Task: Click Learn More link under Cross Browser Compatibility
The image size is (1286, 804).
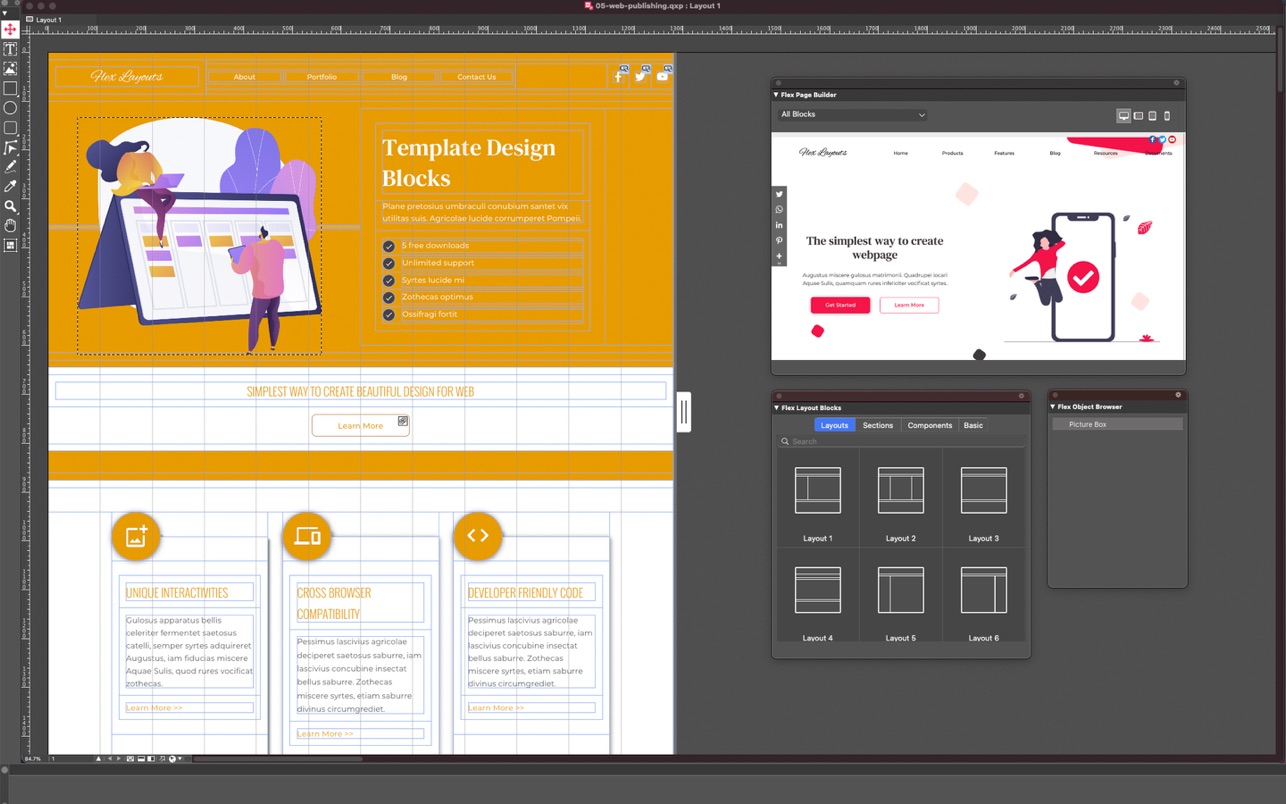Action: [325, 734]
